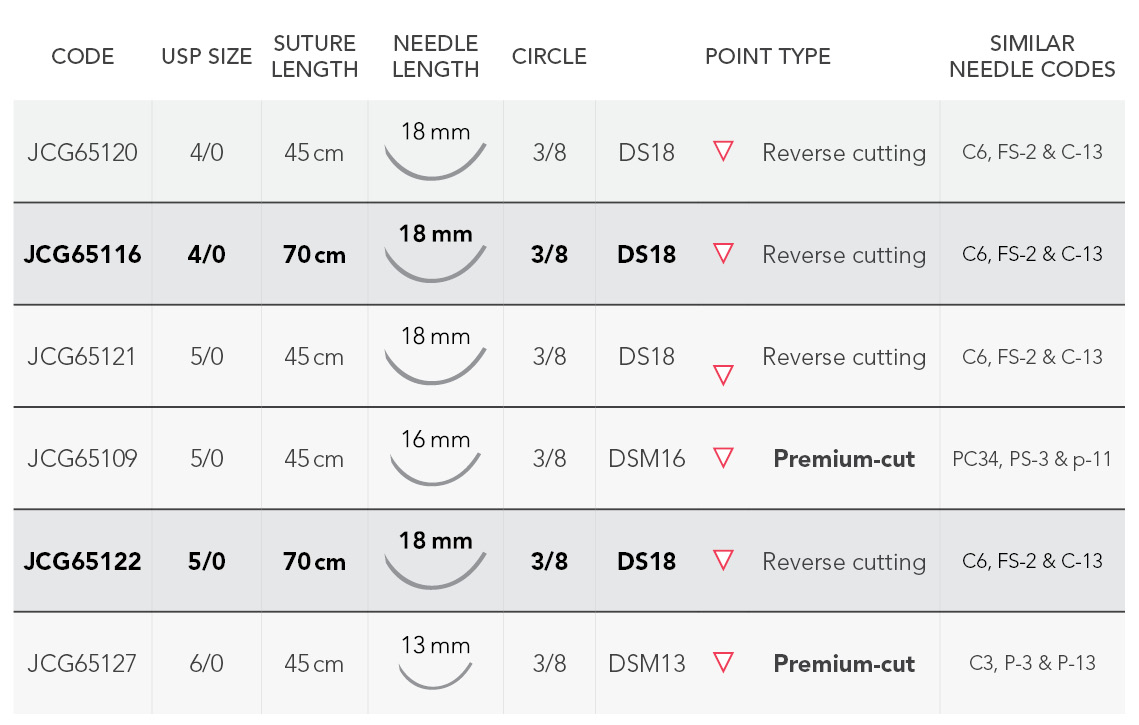Viewport: 1139px width, 725px height.
Task: Select product code JCG65122
Action: point(83,562)
